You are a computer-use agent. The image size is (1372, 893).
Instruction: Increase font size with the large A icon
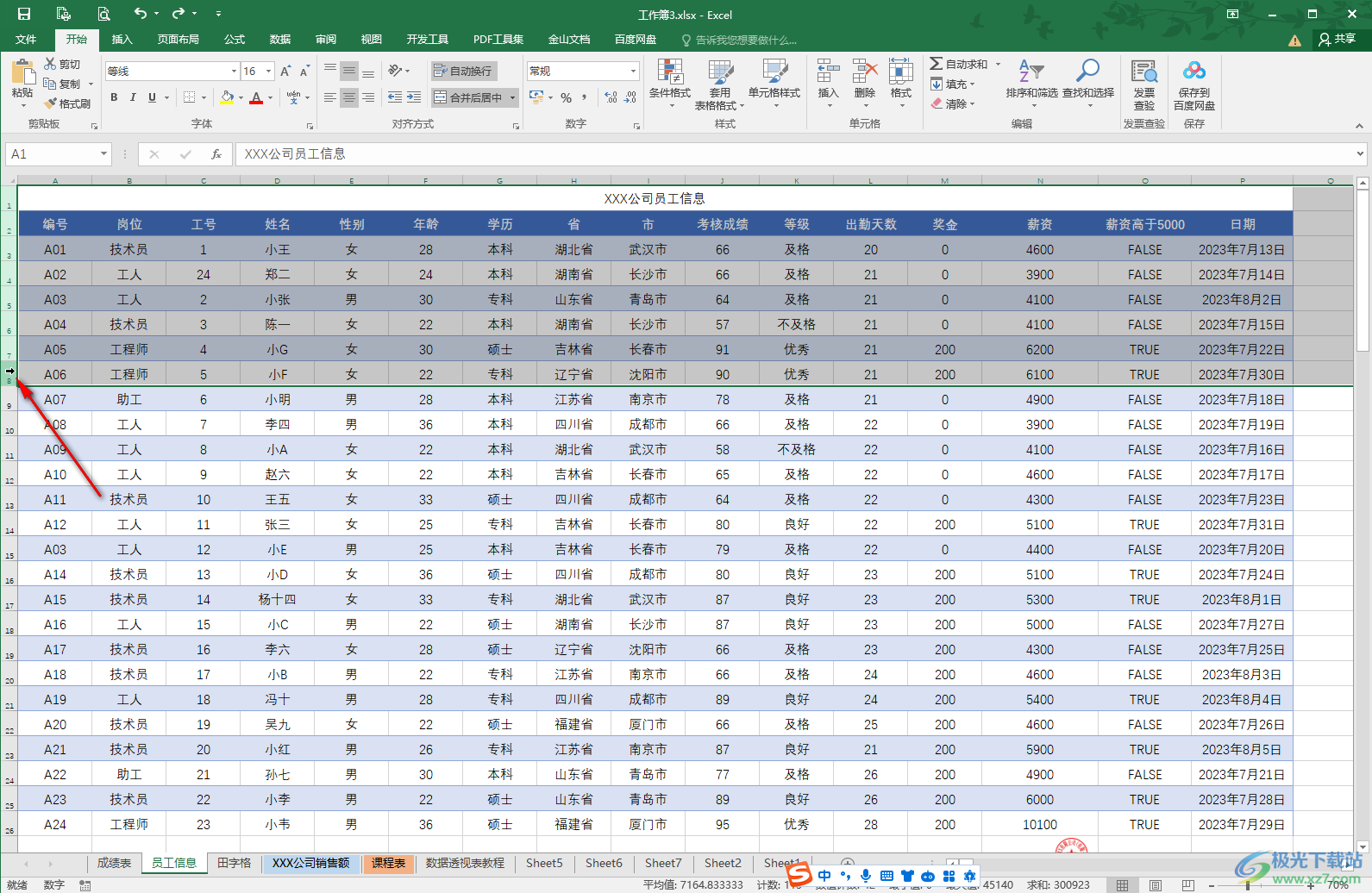tap(285, 71)
